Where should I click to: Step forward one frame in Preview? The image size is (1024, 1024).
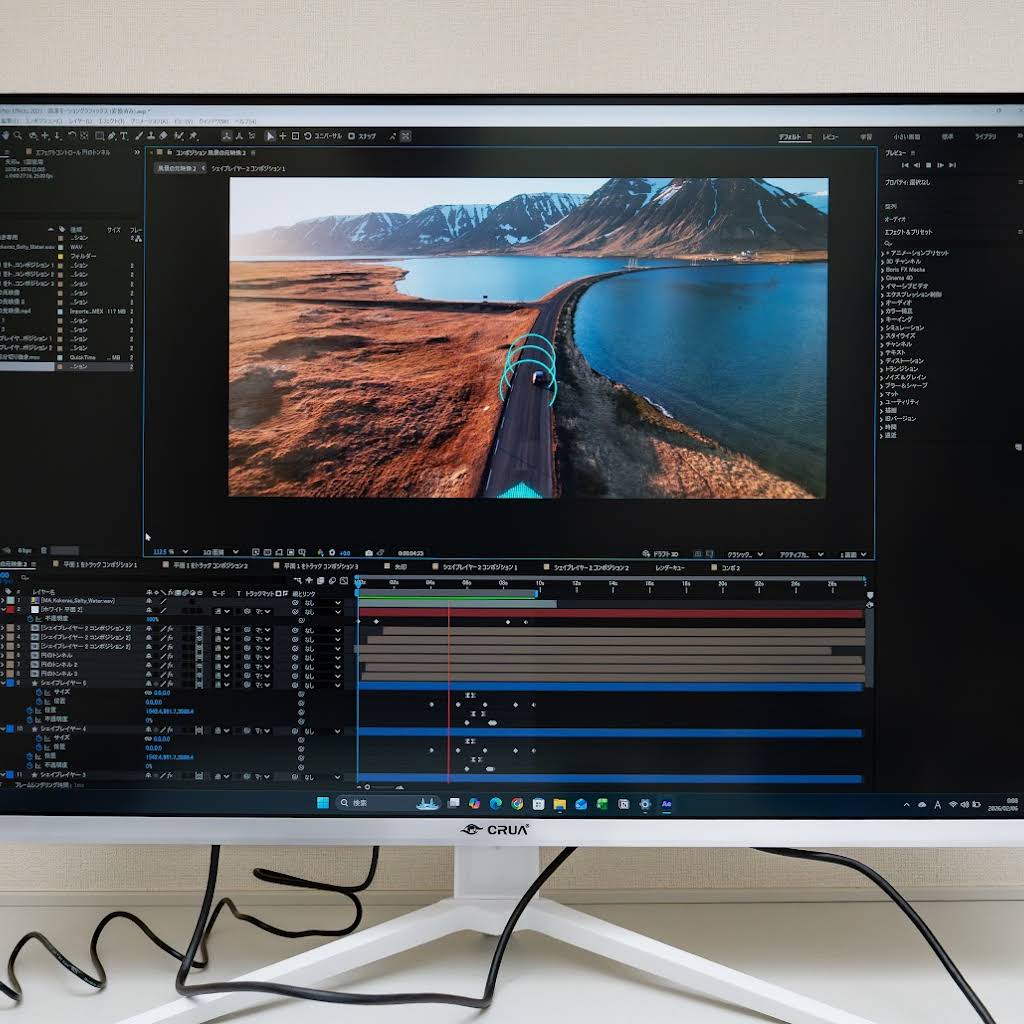[940, 165]
